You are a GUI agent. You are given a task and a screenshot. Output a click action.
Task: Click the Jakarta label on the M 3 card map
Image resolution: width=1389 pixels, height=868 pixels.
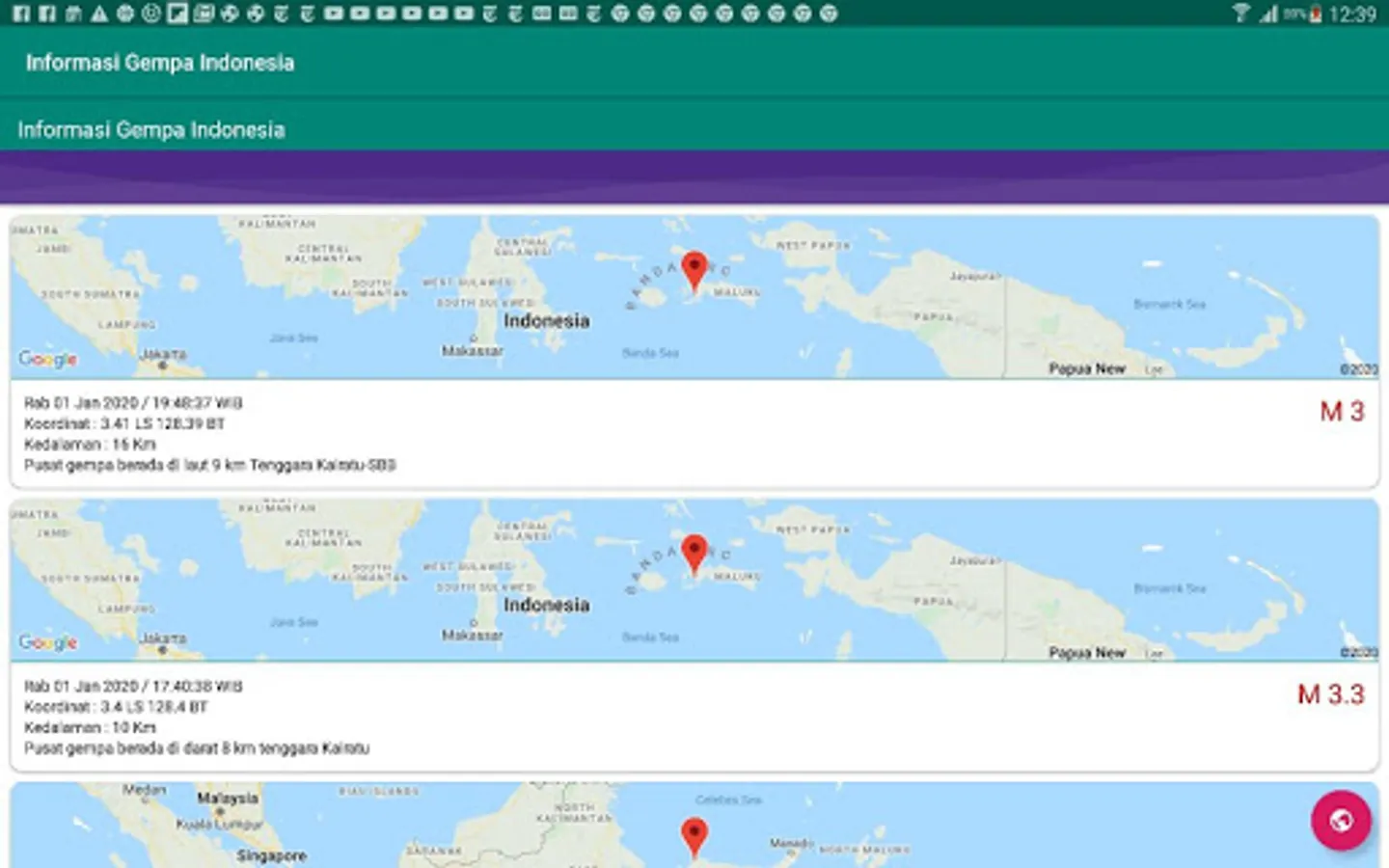coord(163,354)
